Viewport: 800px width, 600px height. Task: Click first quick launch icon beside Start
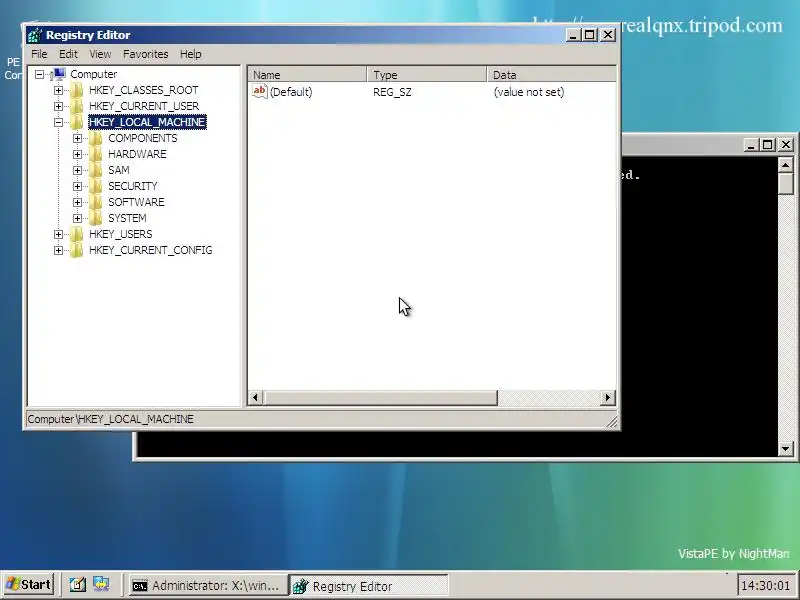click(x=78, y=585)
